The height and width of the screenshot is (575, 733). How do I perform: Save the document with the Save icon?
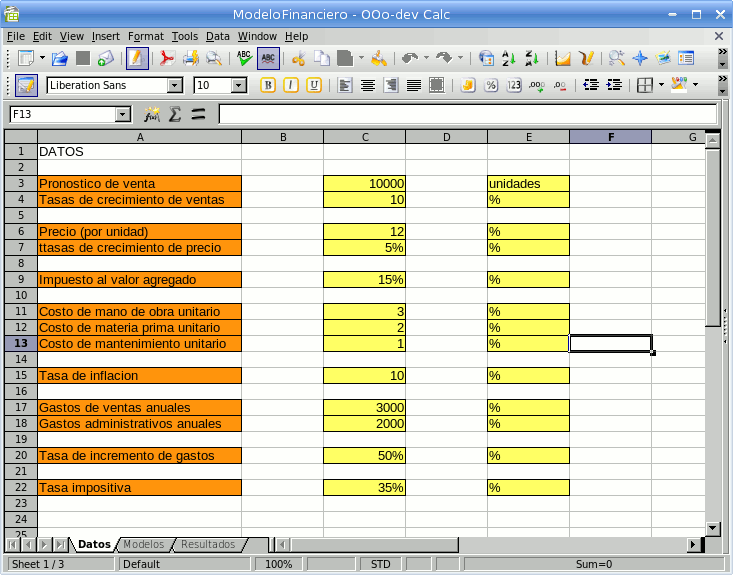click(x=83, y=58)
